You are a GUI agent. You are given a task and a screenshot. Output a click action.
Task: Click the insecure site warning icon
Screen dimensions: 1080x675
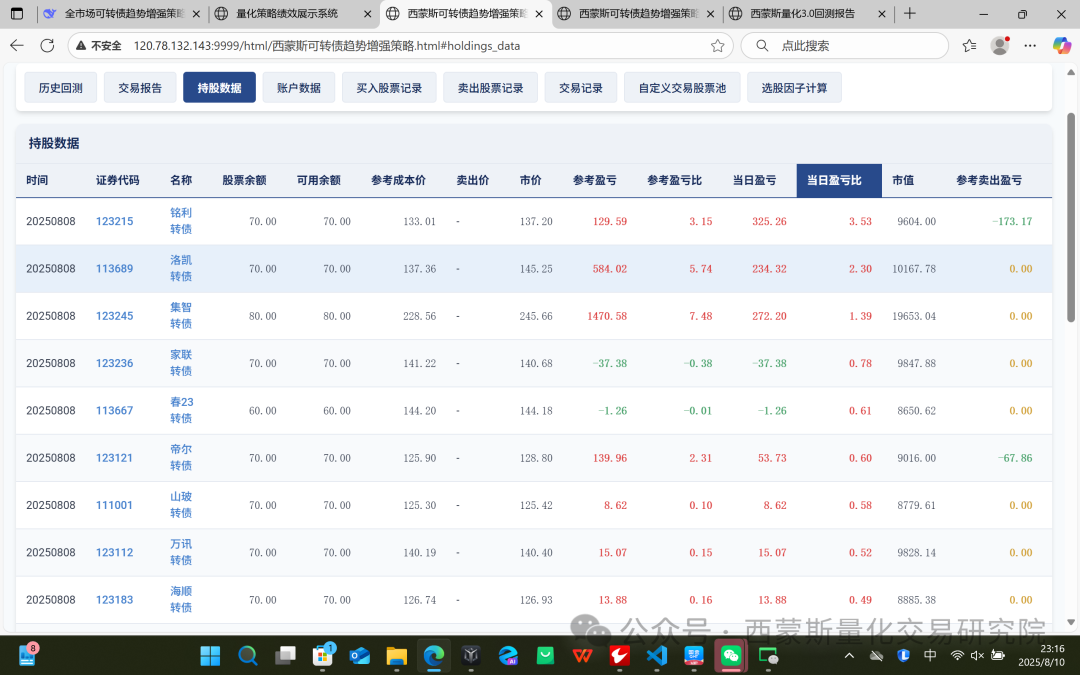tap(81, 45)
